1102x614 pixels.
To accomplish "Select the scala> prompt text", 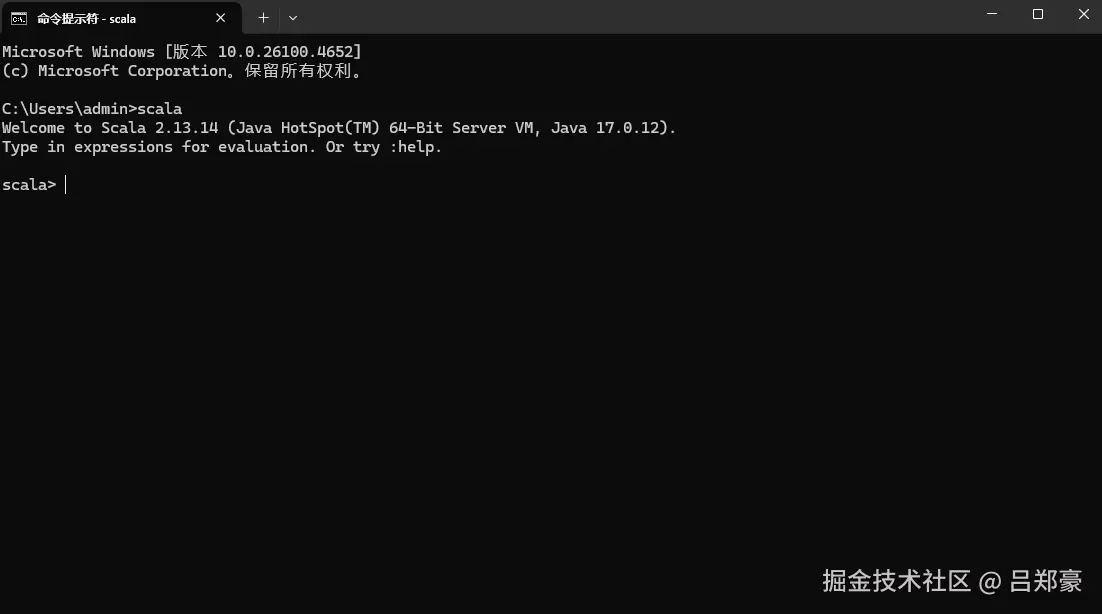I will pyautogui.click(x=28, y=184).
